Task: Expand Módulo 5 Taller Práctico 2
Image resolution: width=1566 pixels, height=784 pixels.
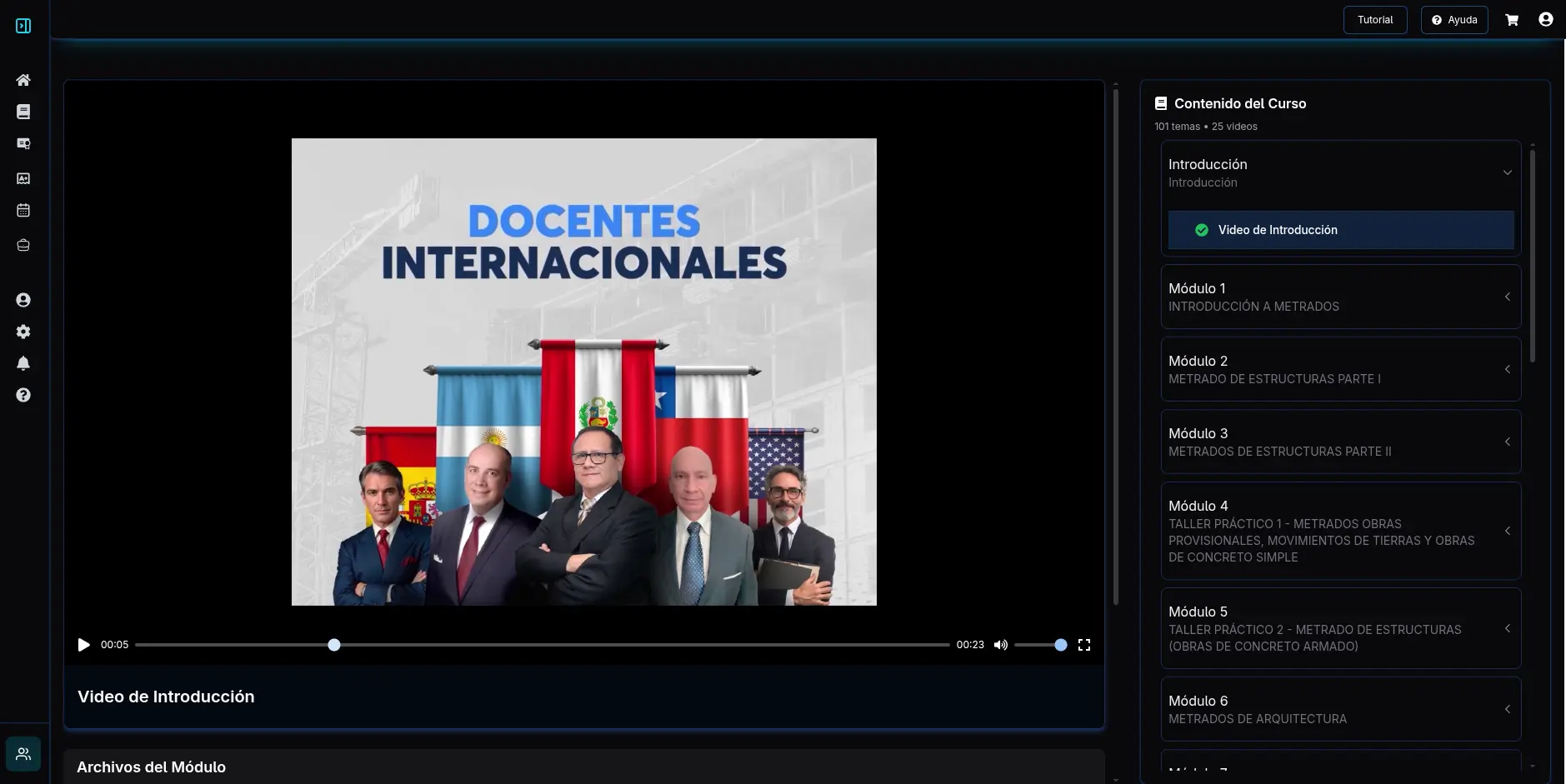Action: 1341,628
